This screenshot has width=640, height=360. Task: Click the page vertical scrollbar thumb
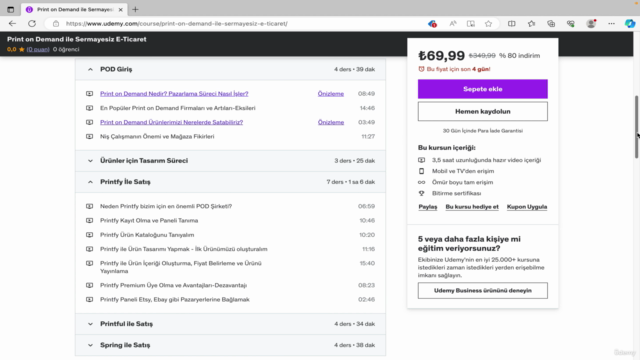click(636, 127)
